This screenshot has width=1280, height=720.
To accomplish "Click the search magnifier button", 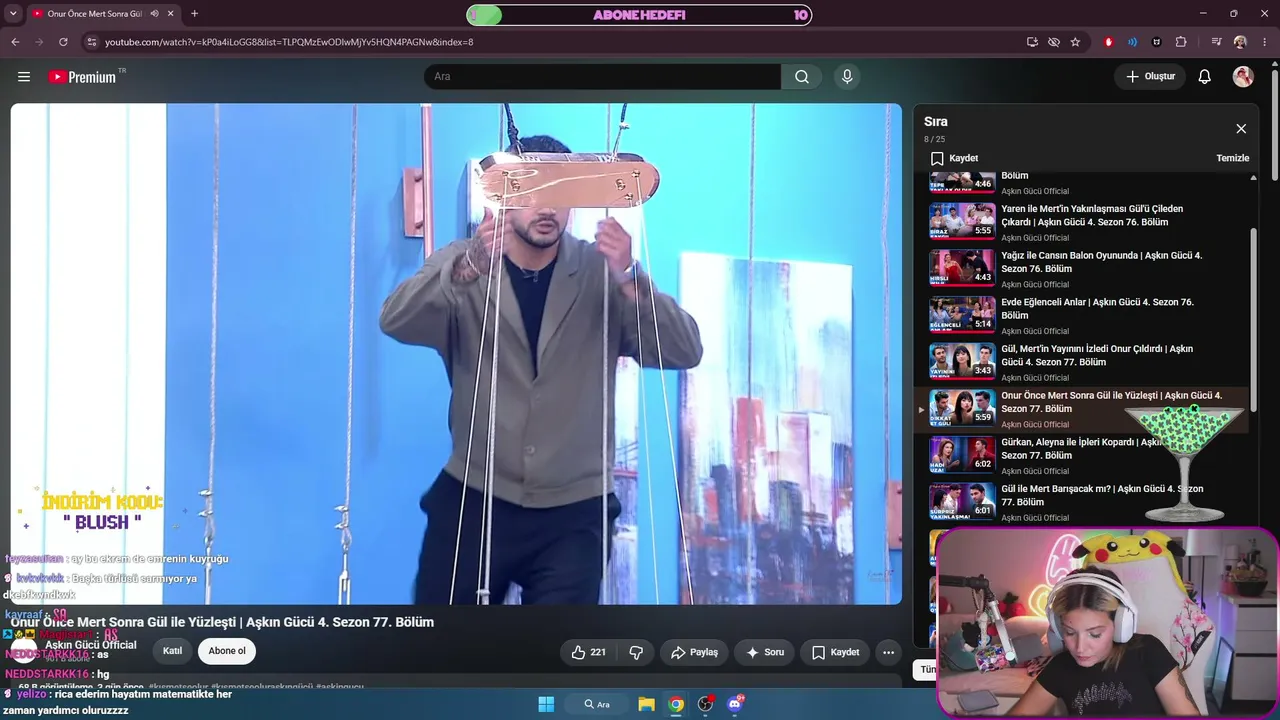I will (x=802, y=77).
